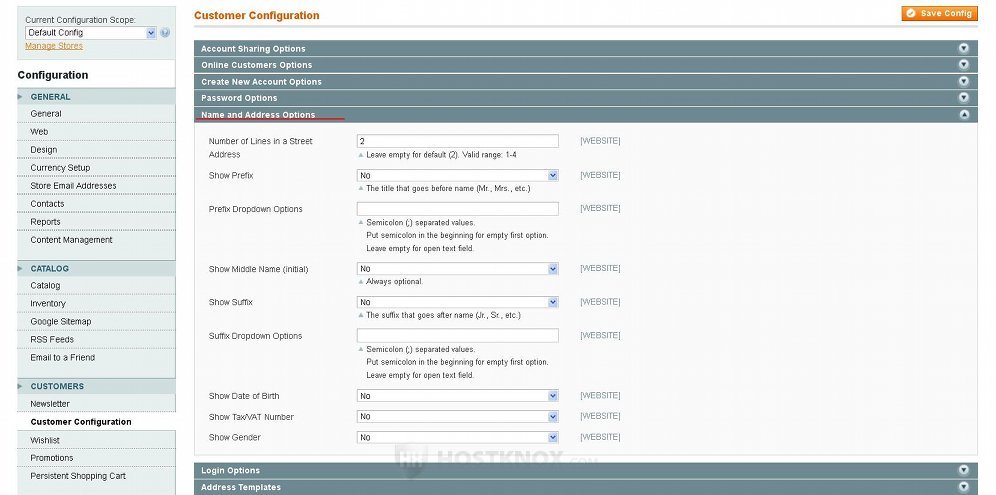Click the Prefix Dropdown Options field
The width and height of the screenshot is (996, 495).
pyautogui.click(x=457, y=208)
